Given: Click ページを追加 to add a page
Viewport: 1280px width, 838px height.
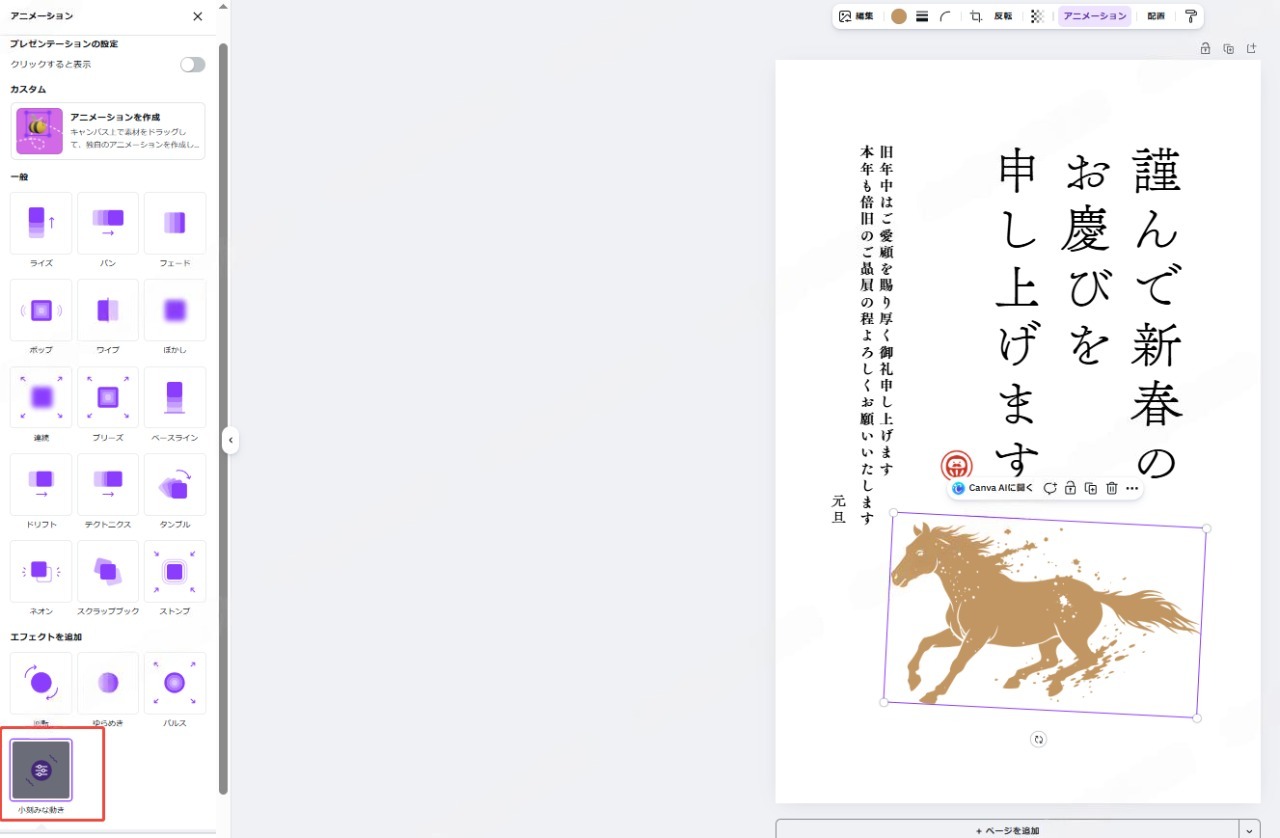Looking at the screenshot, I should pyautogui.click(x=1011, y=831).
